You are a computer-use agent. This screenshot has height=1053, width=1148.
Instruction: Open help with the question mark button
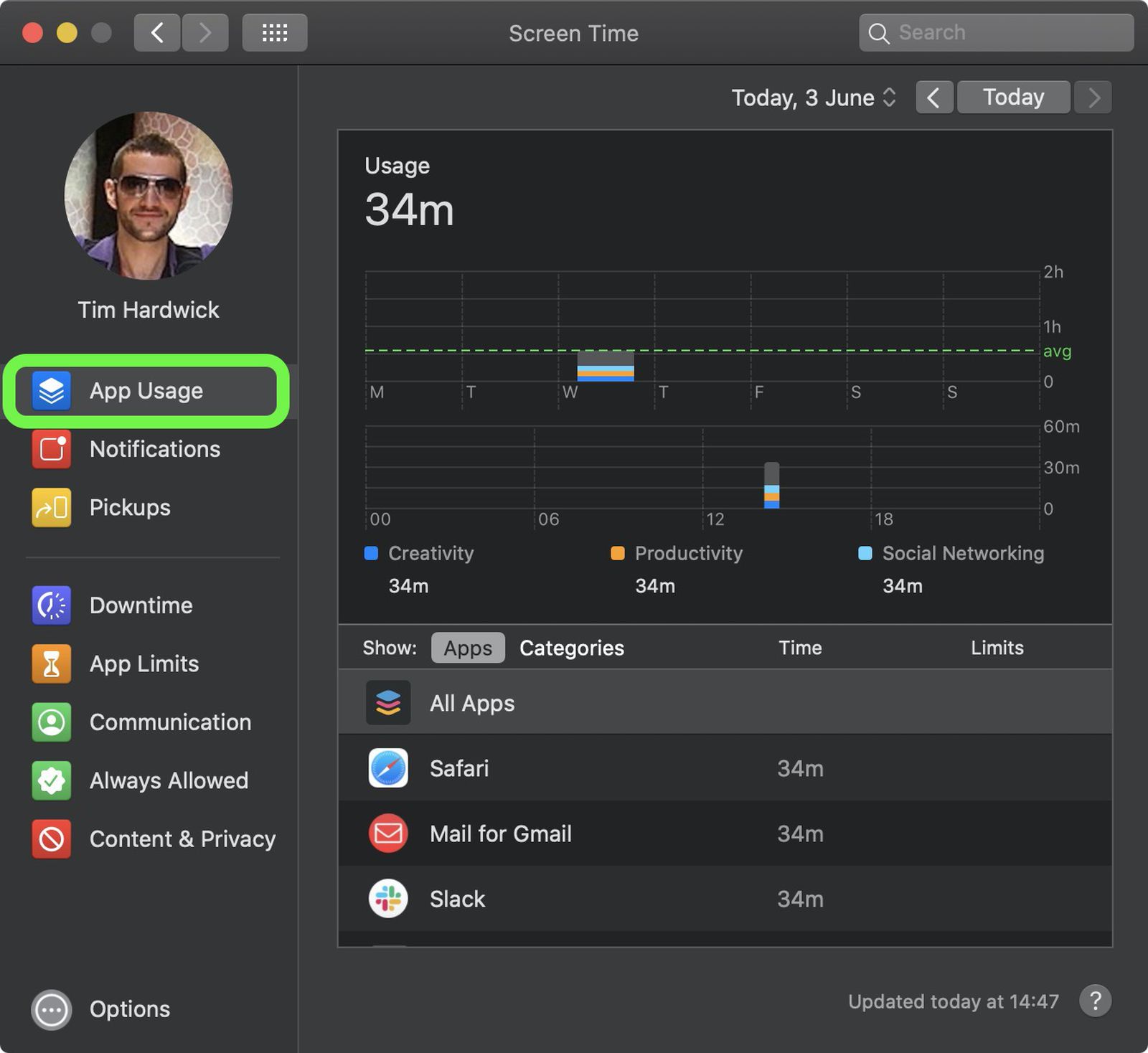(x=1095, y=1001)
